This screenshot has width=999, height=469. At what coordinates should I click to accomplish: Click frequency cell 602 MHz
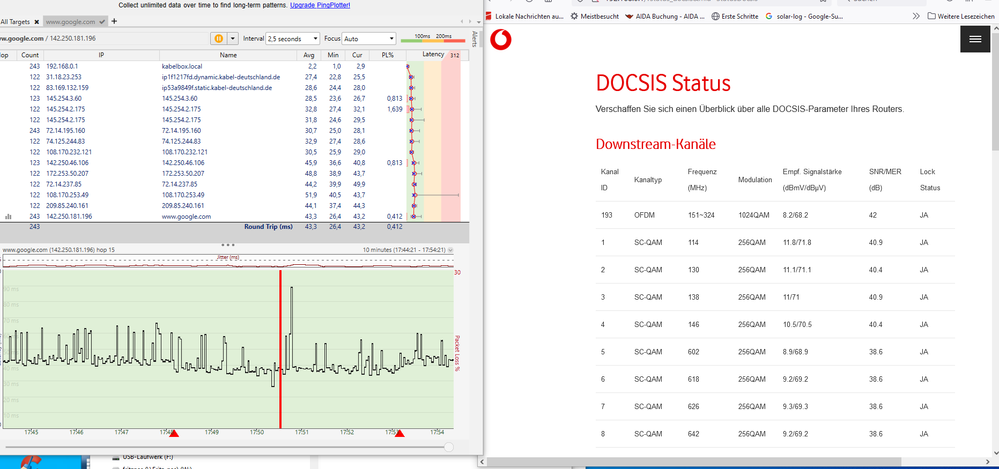pyautogui.click(x=694, y=352)
